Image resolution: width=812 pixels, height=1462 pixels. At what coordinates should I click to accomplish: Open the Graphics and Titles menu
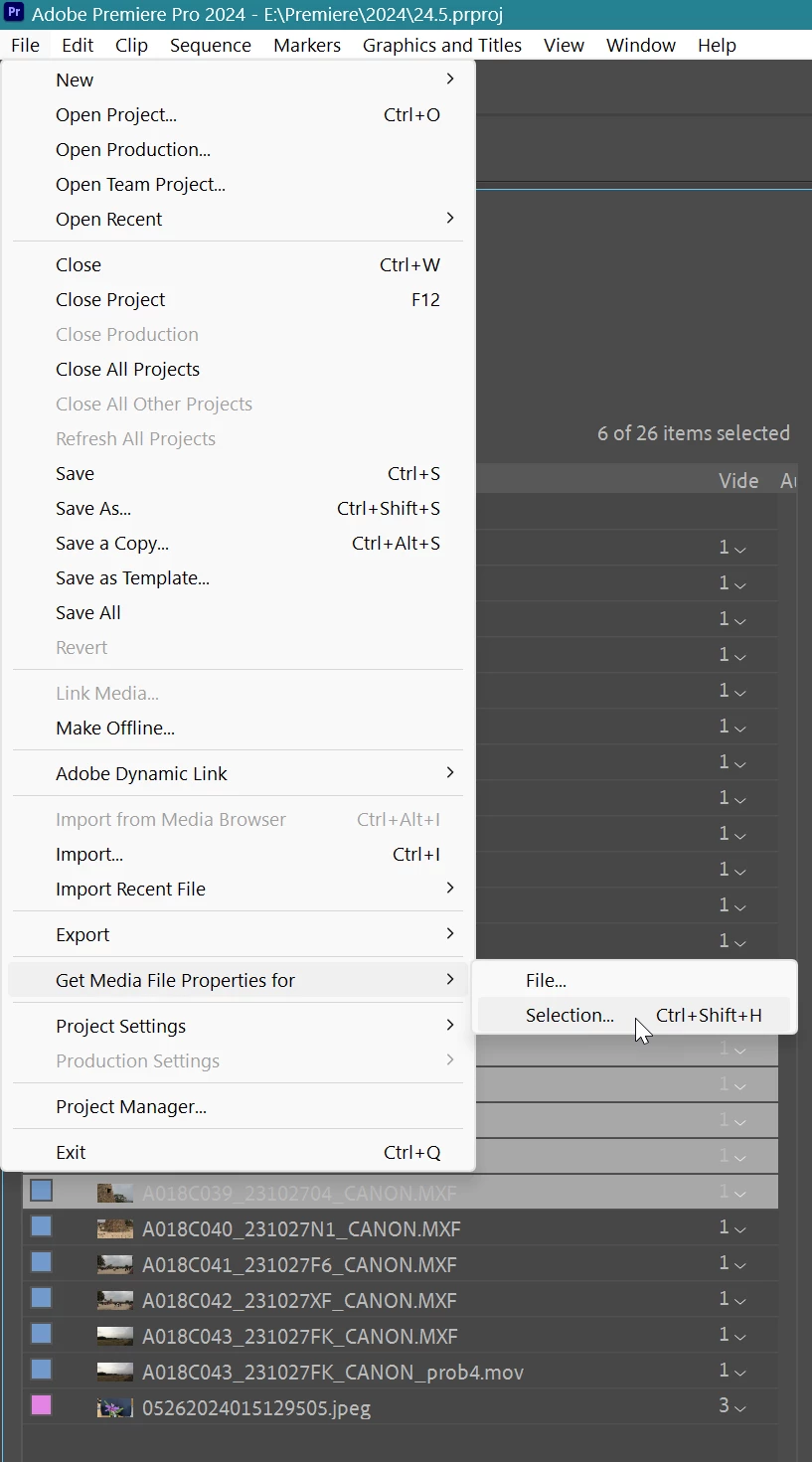(x=442, y=46)
